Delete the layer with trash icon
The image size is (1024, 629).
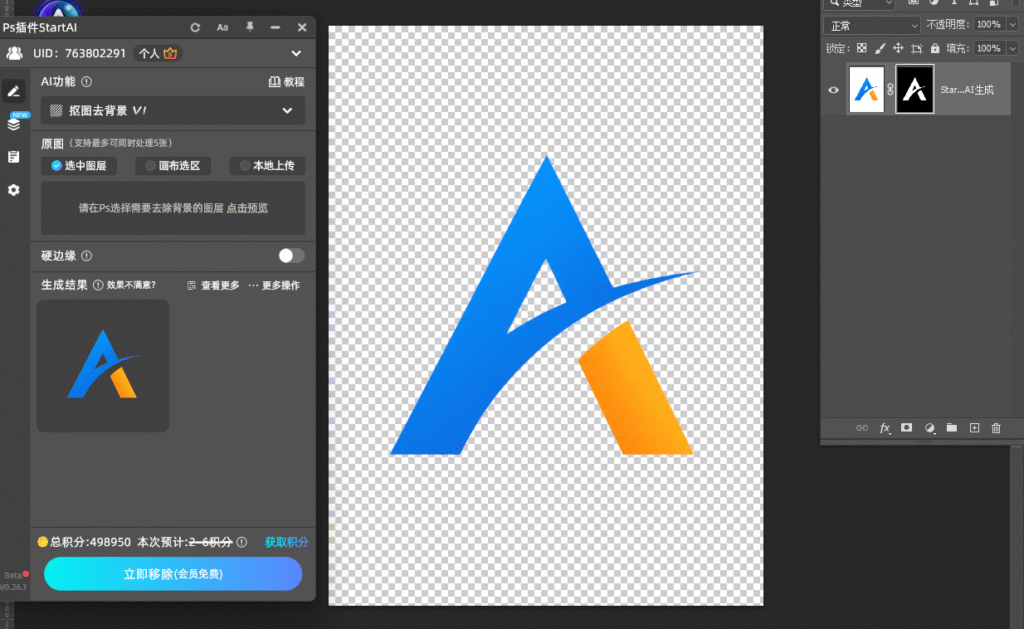(996, 428)
